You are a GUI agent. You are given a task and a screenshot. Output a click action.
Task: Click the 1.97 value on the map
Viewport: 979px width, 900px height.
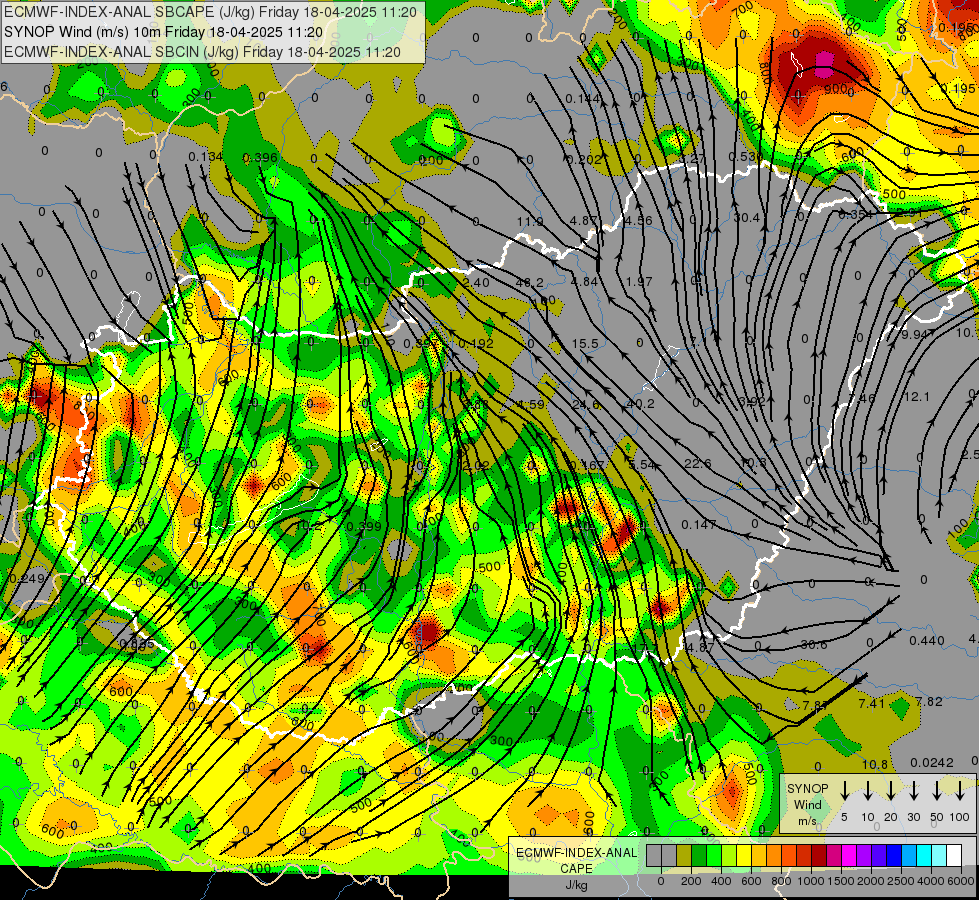(639, 281)
